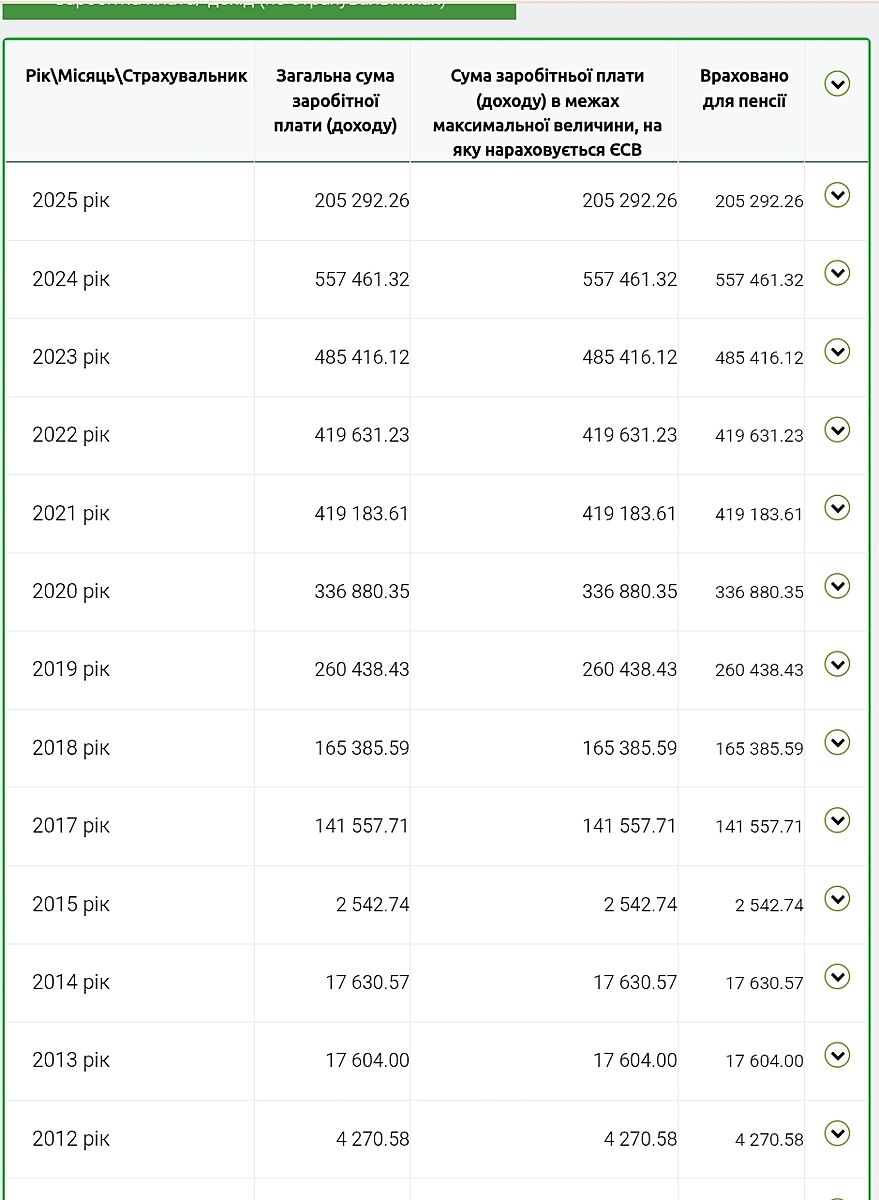This screenshot has height=1200, width=879.
Task: Select the 2024 рік row label
Action: click(x=71, y=279)
